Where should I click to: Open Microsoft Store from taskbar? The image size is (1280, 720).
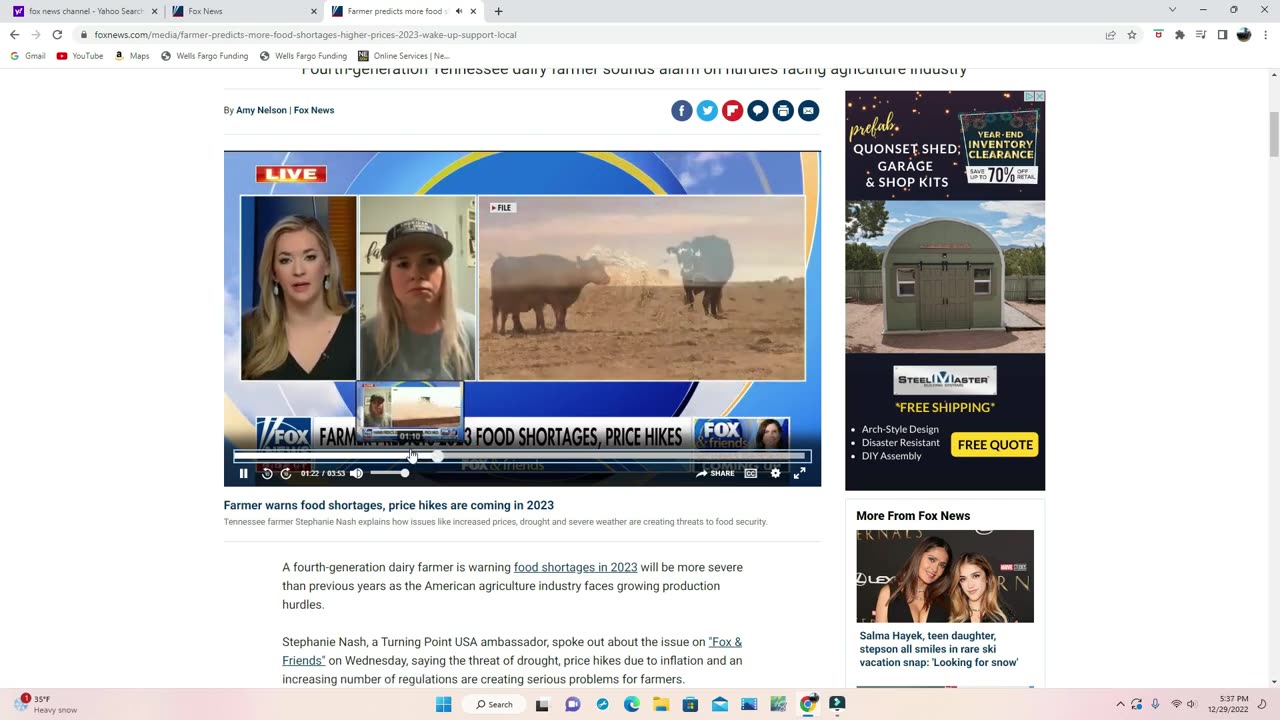(690, 704)
